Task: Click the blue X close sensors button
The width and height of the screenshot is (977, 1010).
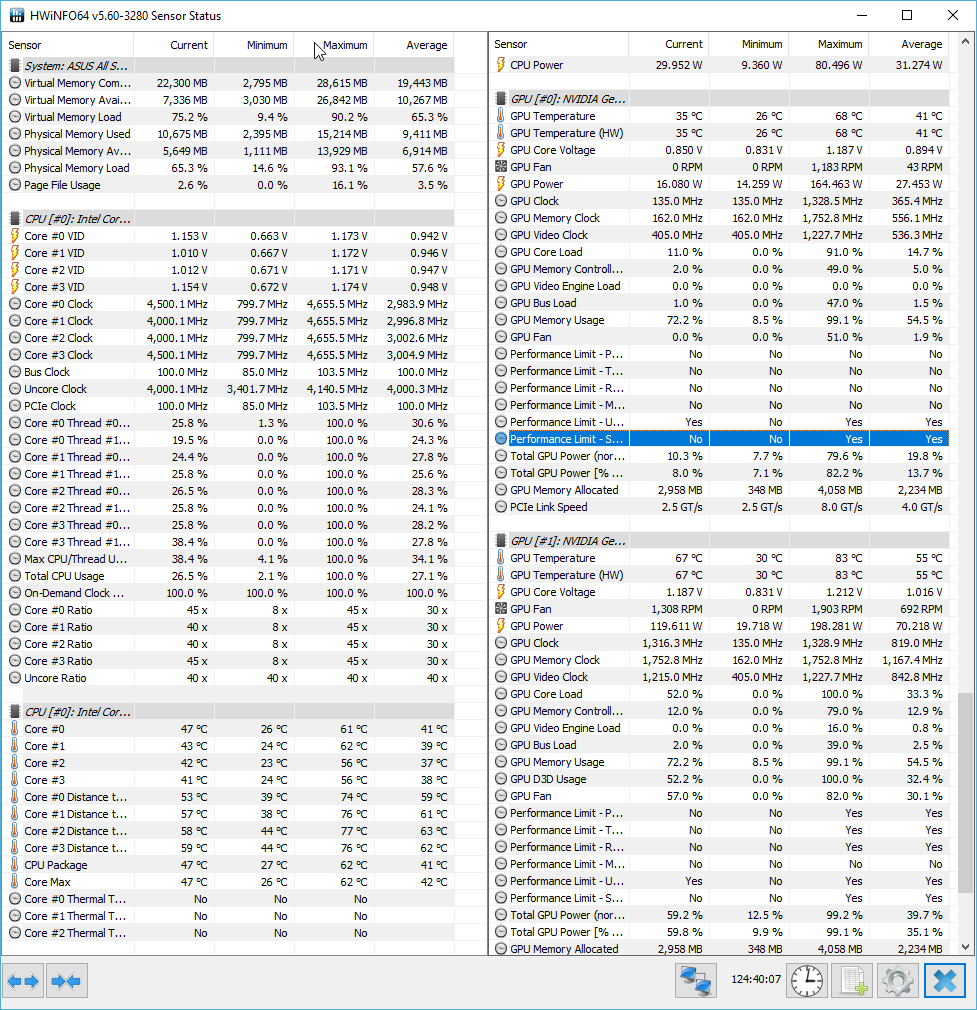Action: pyautogui.click(x=944, y=981)
